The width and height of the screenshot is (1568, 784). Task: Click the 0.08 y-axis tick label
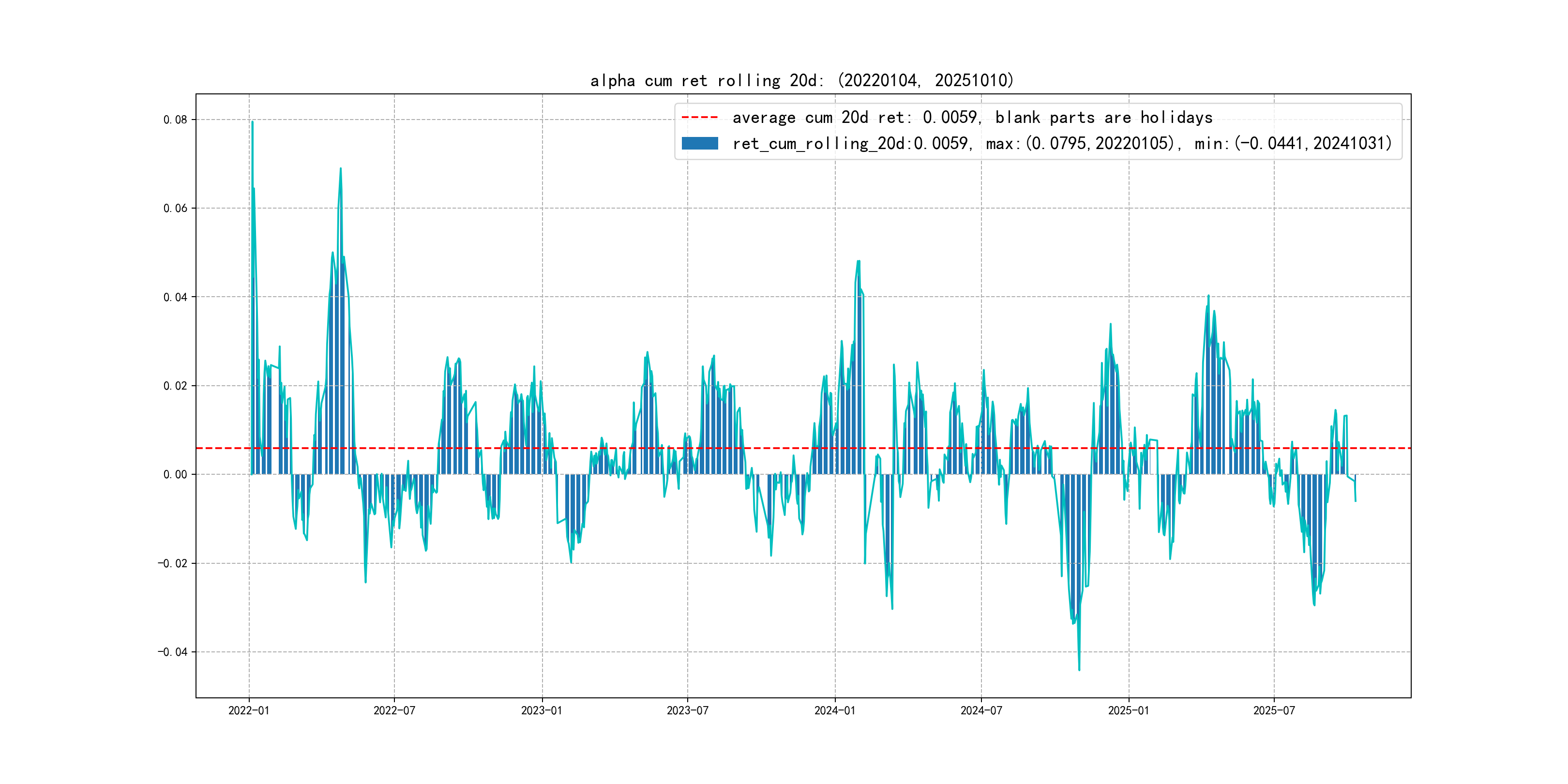(x=175, y=120)
